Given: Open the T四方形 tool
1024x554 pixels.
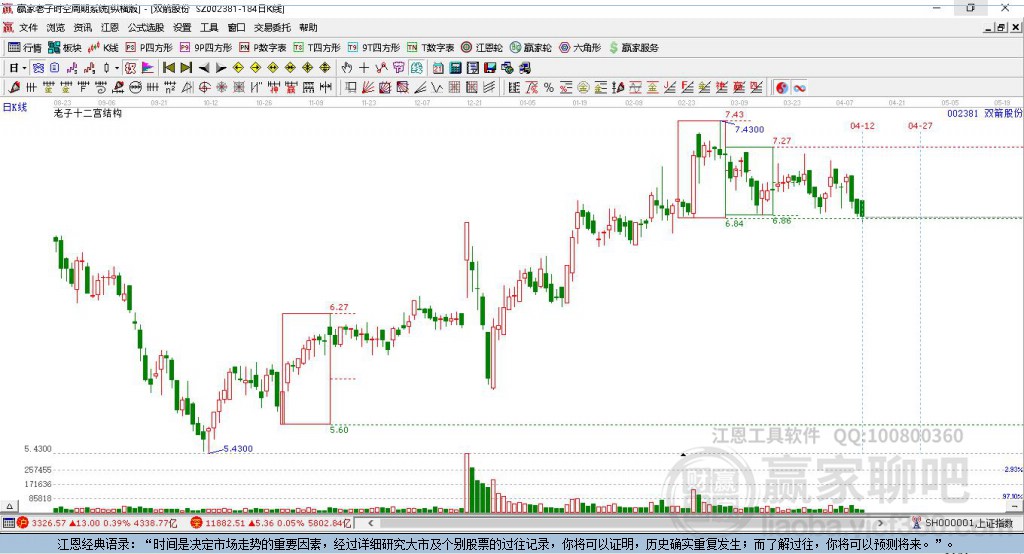Looking at the screenshot, I should (317, 48).
